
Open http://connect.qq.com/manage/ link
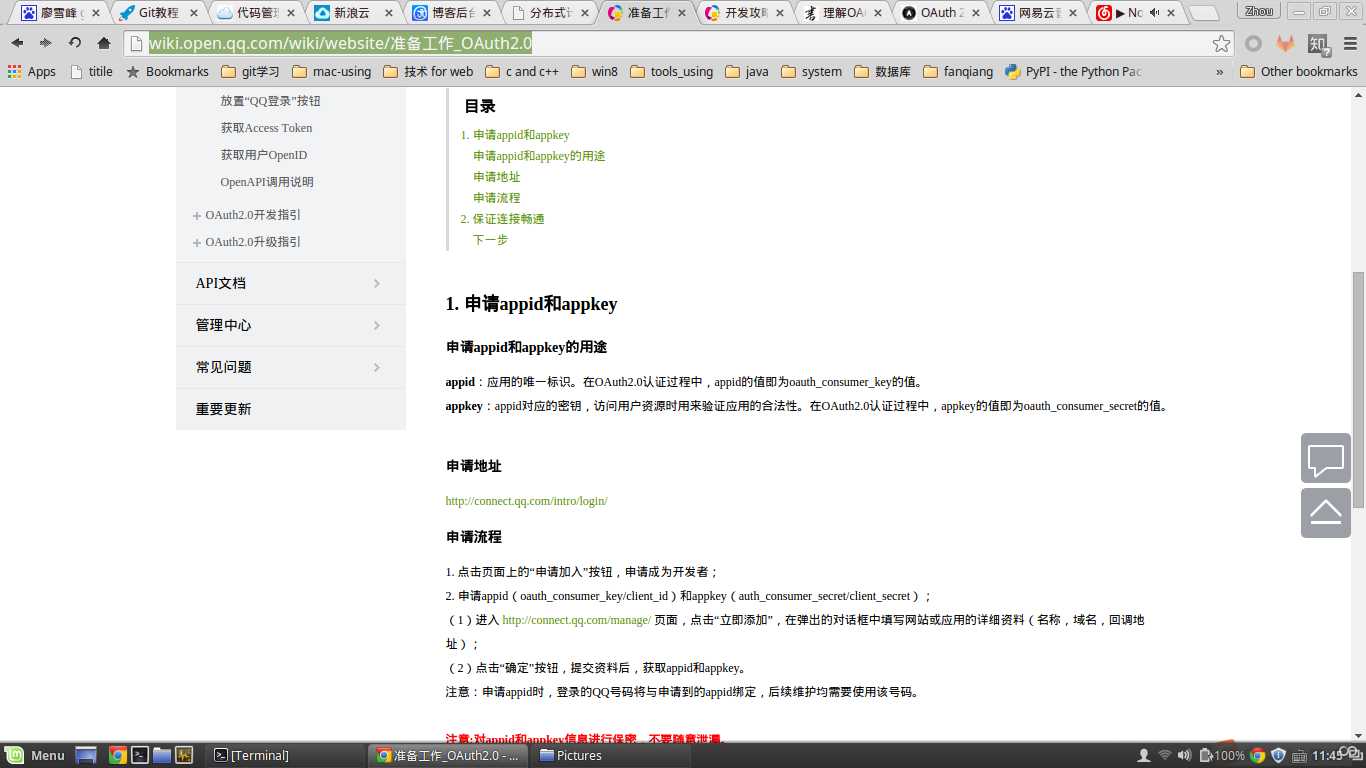(576, 620)
